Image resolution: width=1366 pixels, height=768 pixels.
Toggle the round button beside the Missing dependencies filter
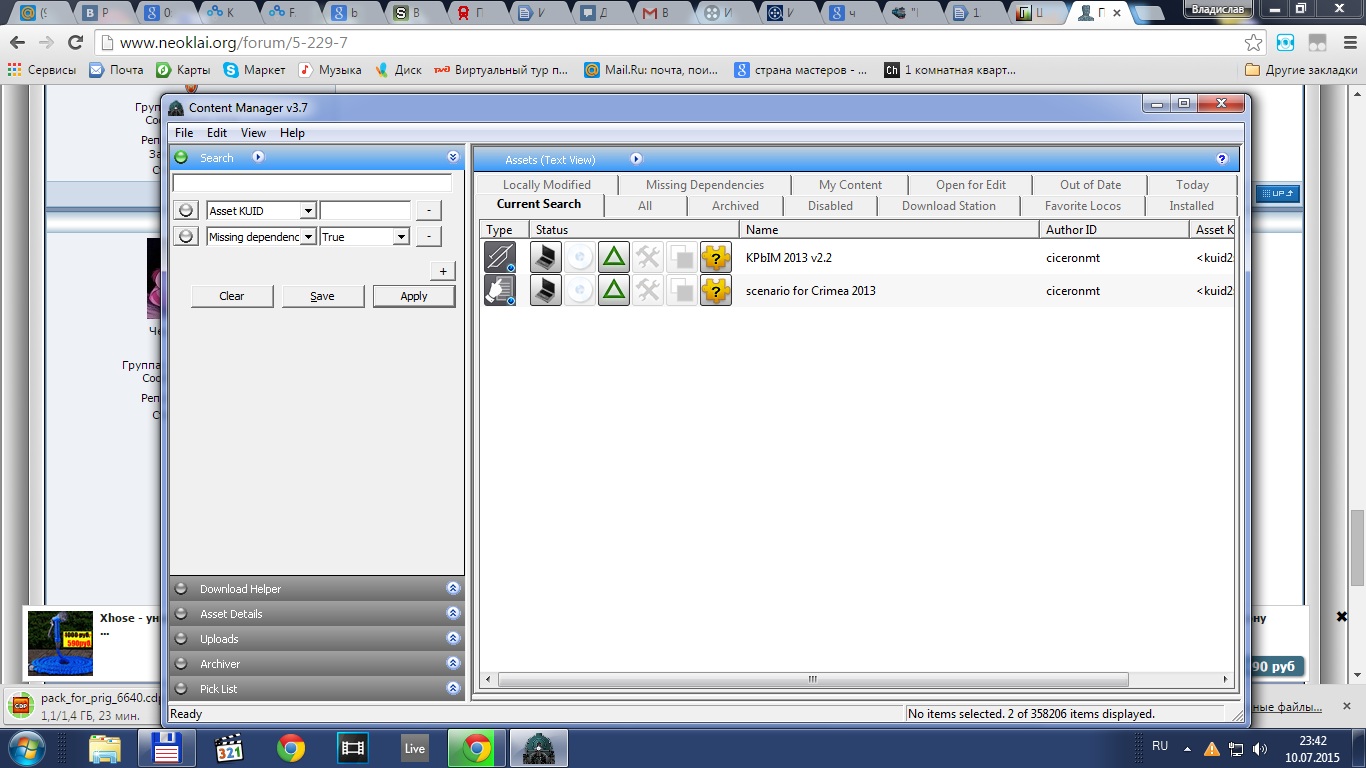tap(186, 237)
